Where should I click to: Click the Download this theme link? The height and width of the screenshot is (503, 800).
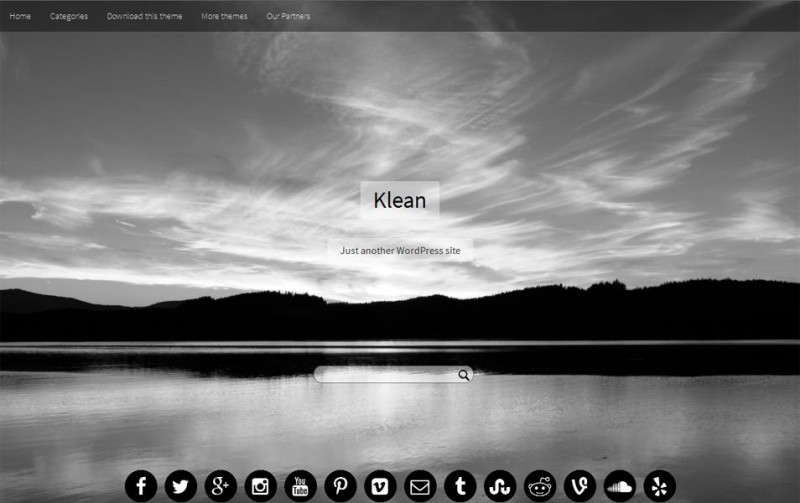click(144, 16)
